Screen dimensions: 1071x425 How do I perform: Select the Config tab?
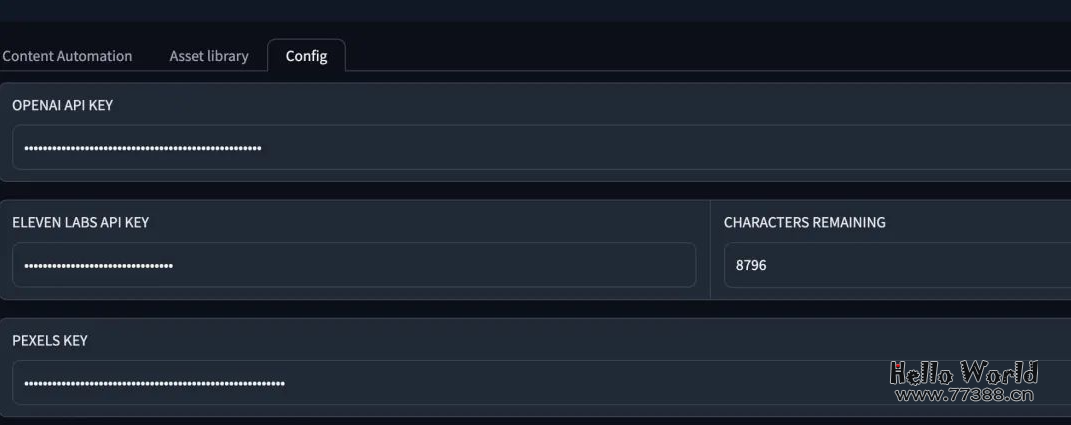(306, 56)
